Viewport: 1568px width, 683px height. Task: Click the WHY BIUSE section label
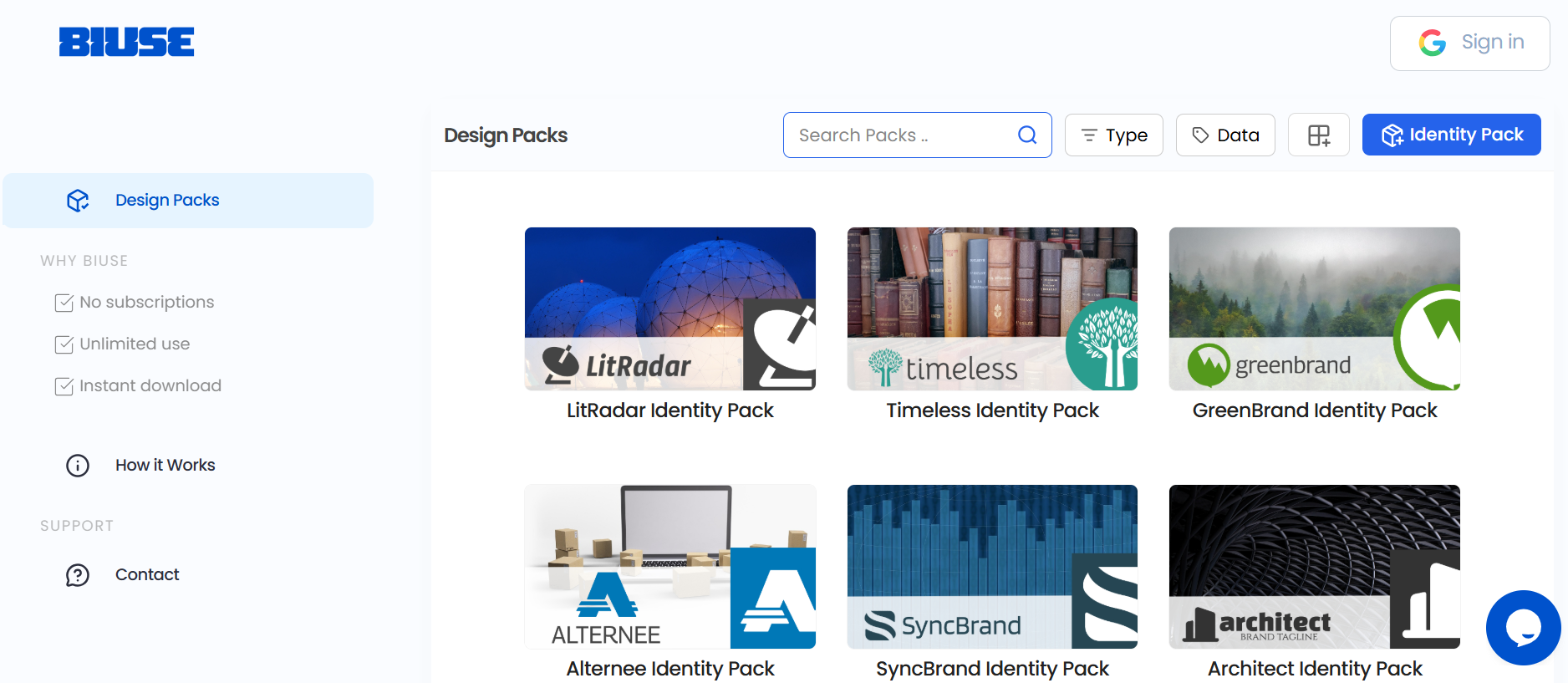click(84, 261)
